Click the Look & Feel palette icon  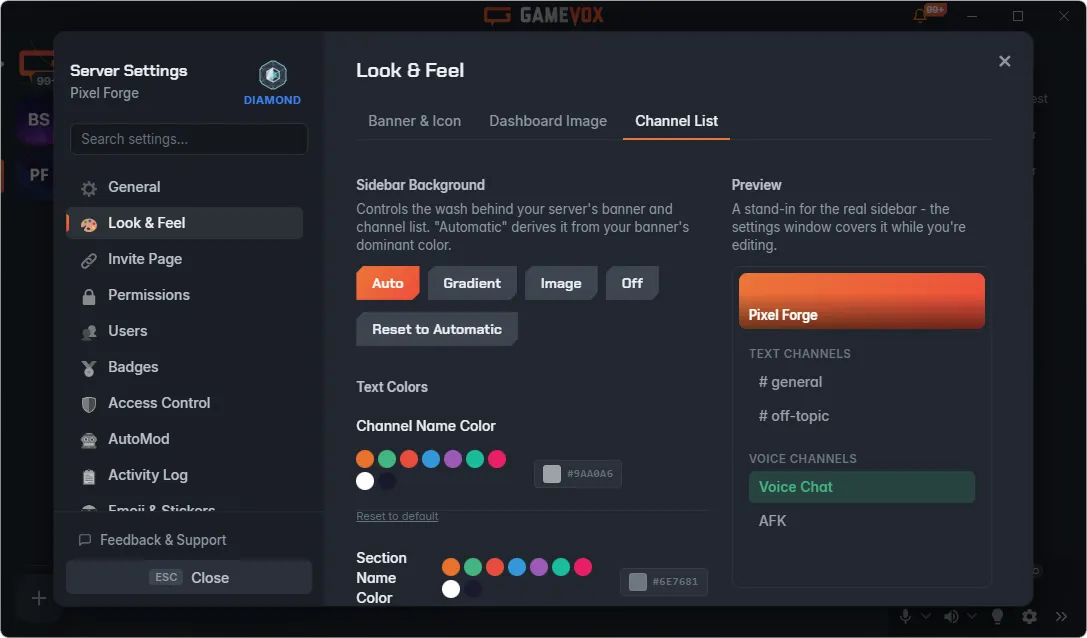[x=89, y=224]
